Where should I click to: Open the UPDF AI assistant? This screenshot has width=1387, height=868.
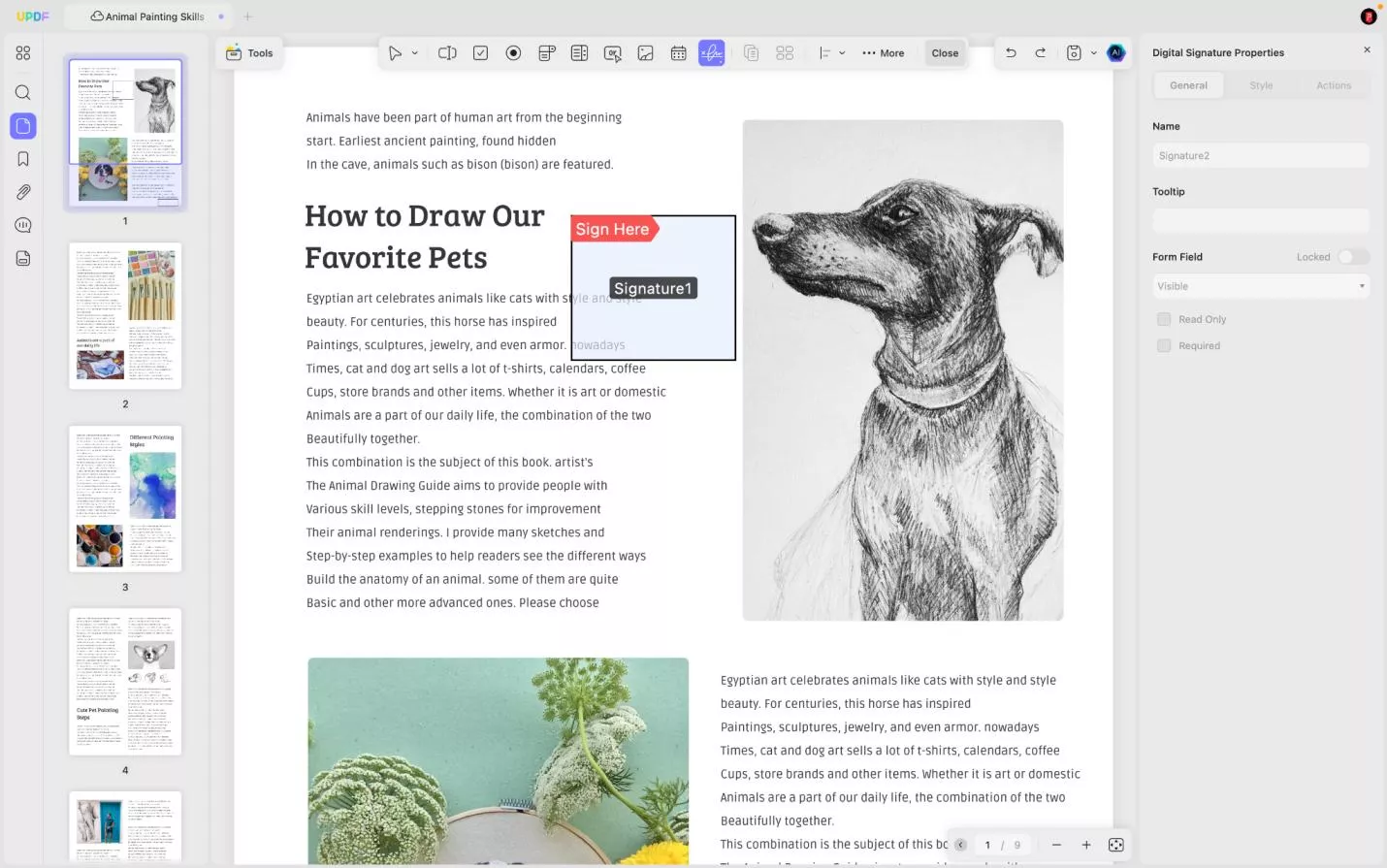tap(1115, 53)
